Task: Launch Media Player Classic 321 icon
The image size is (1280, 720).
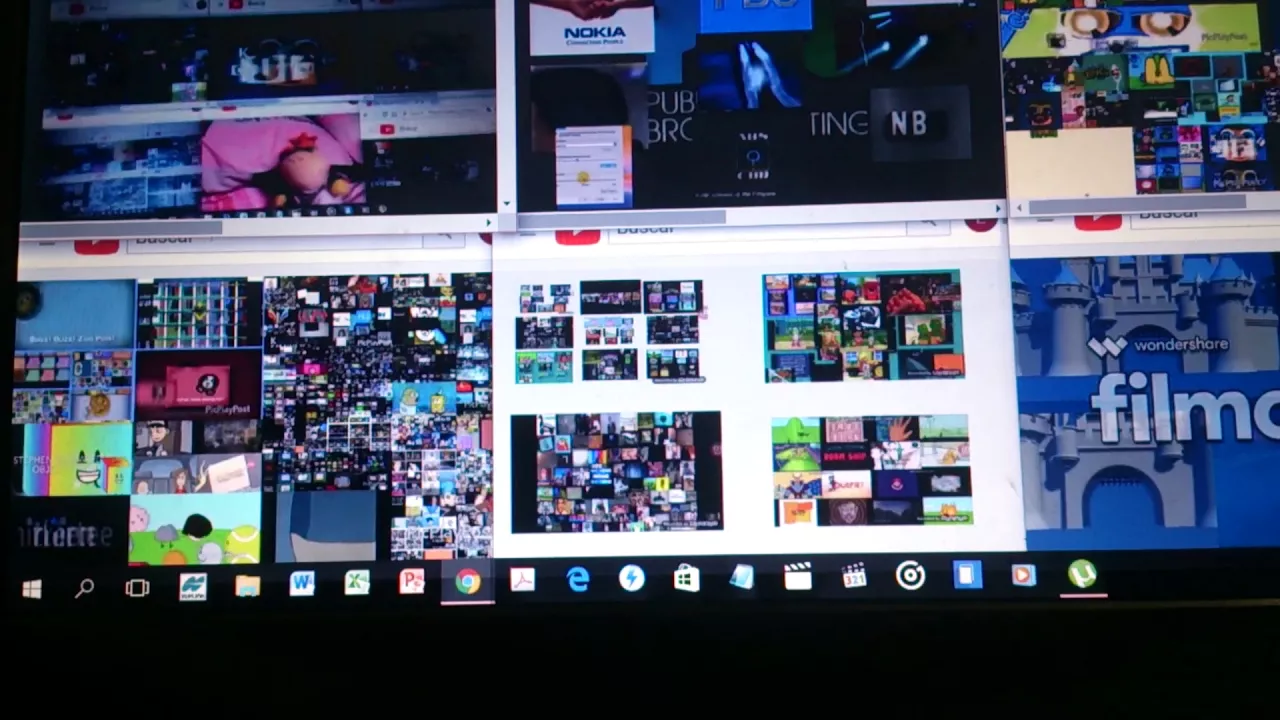Action: coord(854,575)
